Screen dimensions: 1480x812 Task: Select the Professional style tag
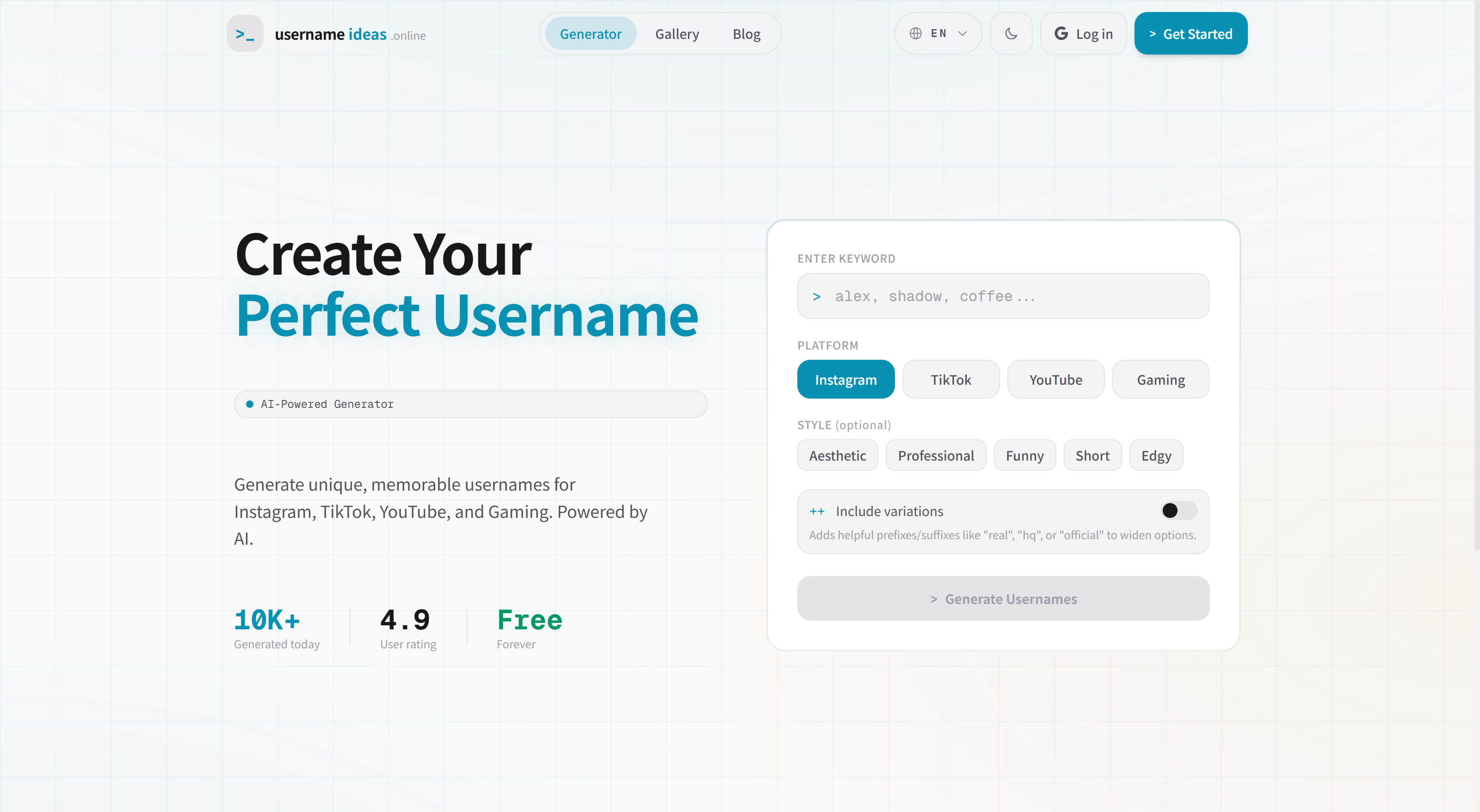[936, 455]
